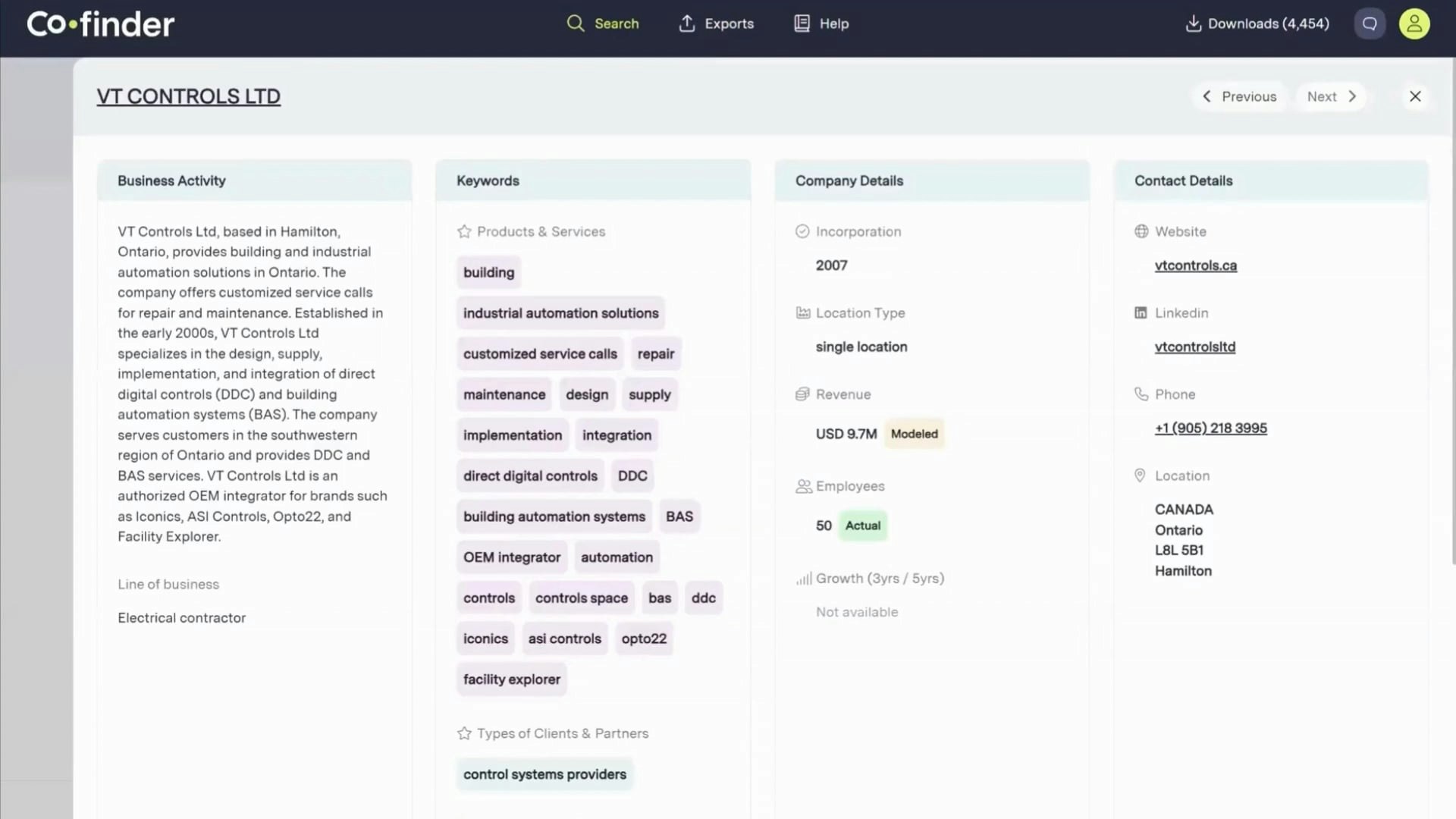Open the Help menu item

point(821,24)
